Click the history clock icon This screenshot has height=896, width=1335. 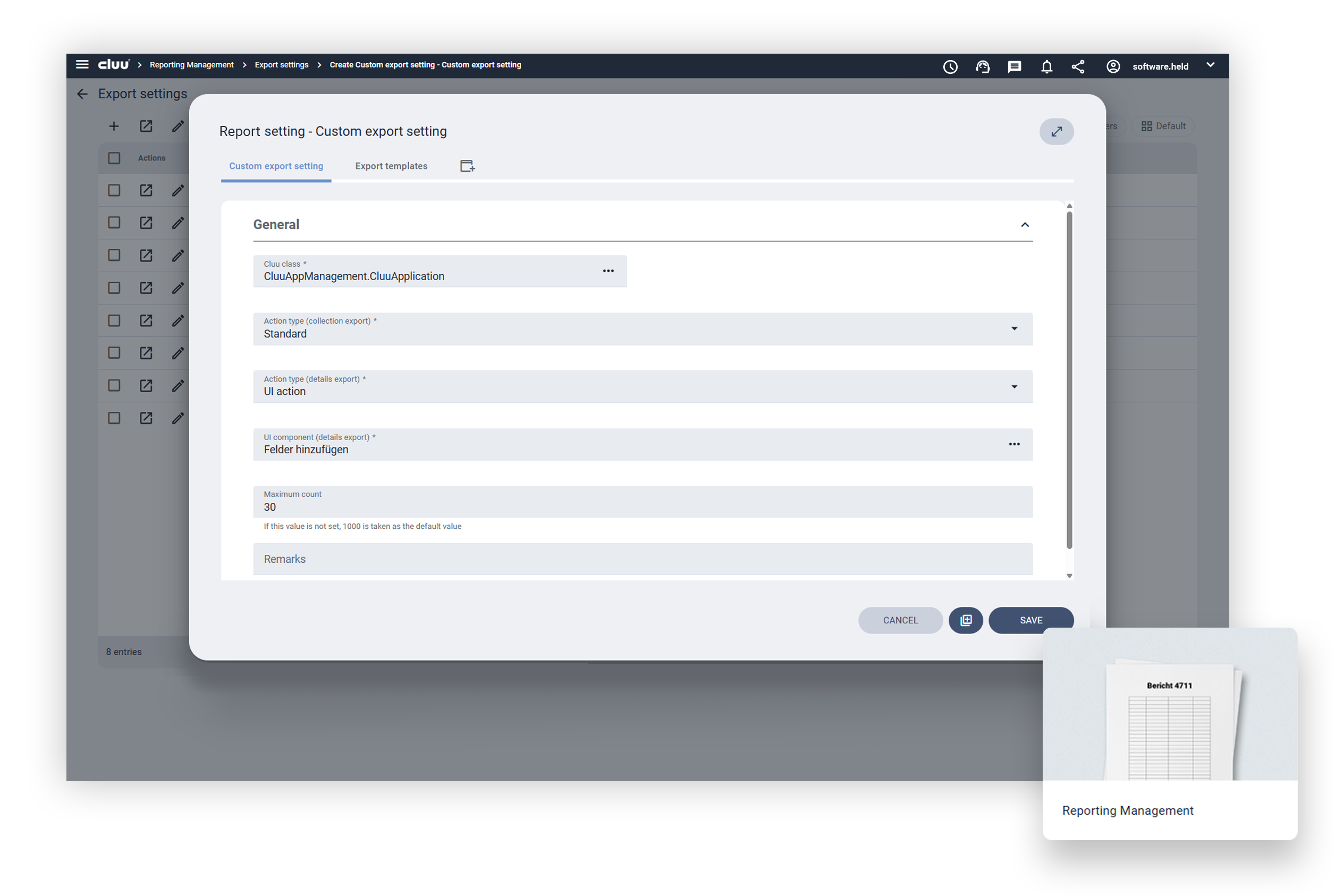pos(950,67)
